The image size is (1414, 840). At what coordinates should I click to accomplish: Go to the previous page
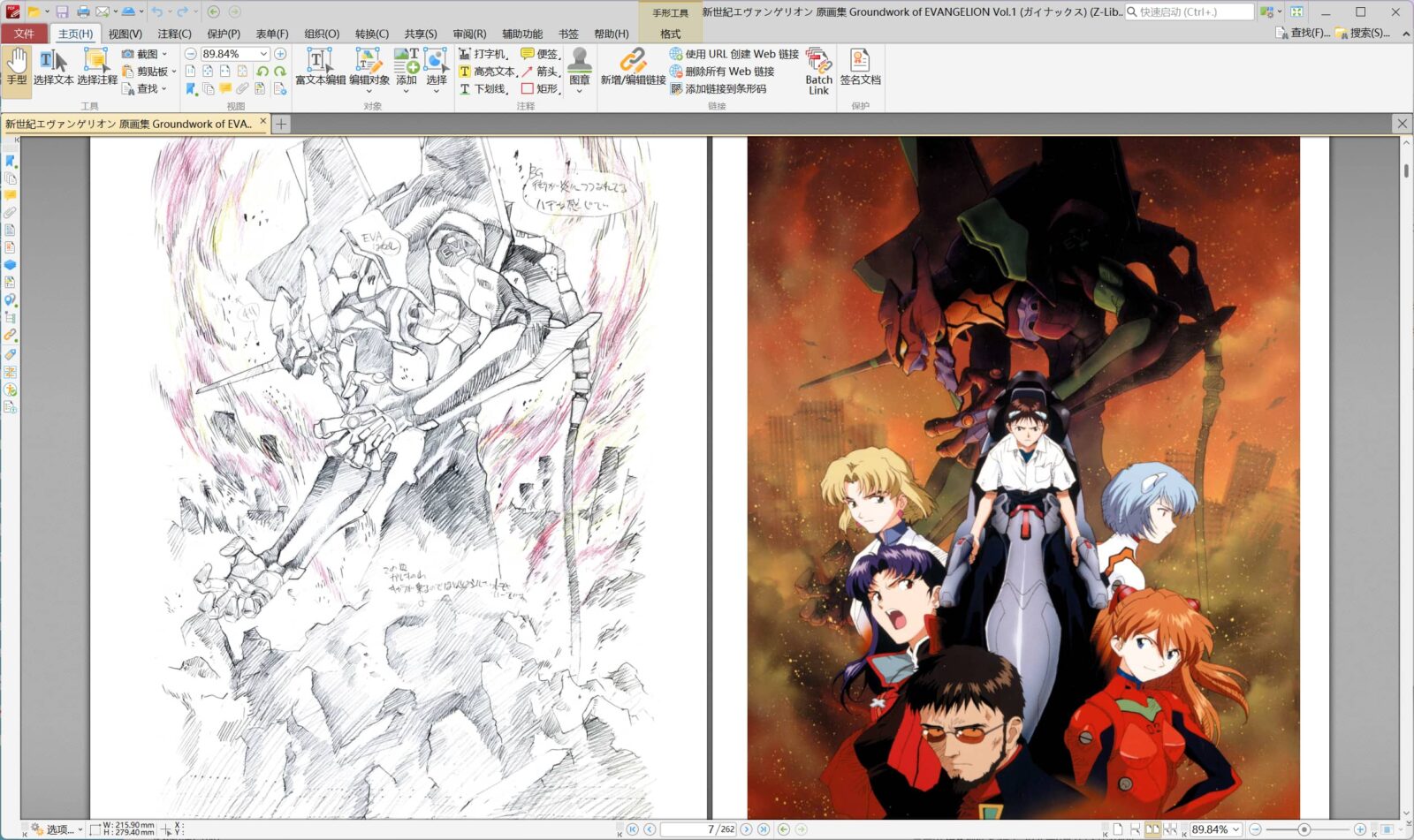click(x=650, y=829)
